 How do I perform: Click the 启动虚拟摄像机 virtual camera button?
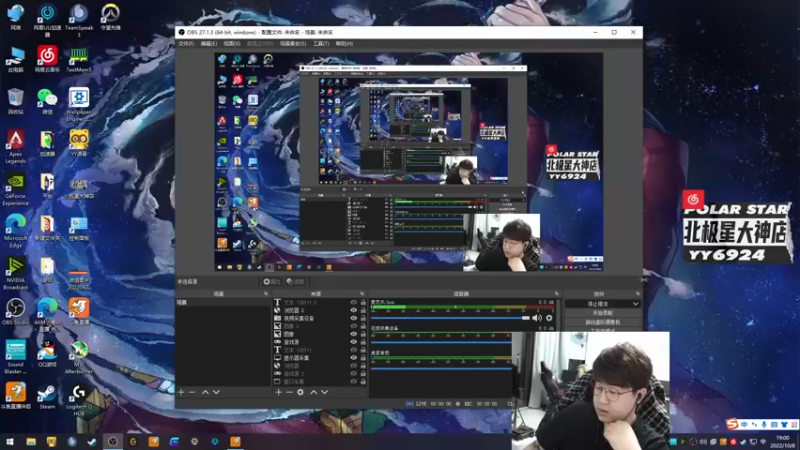[603, 322]
